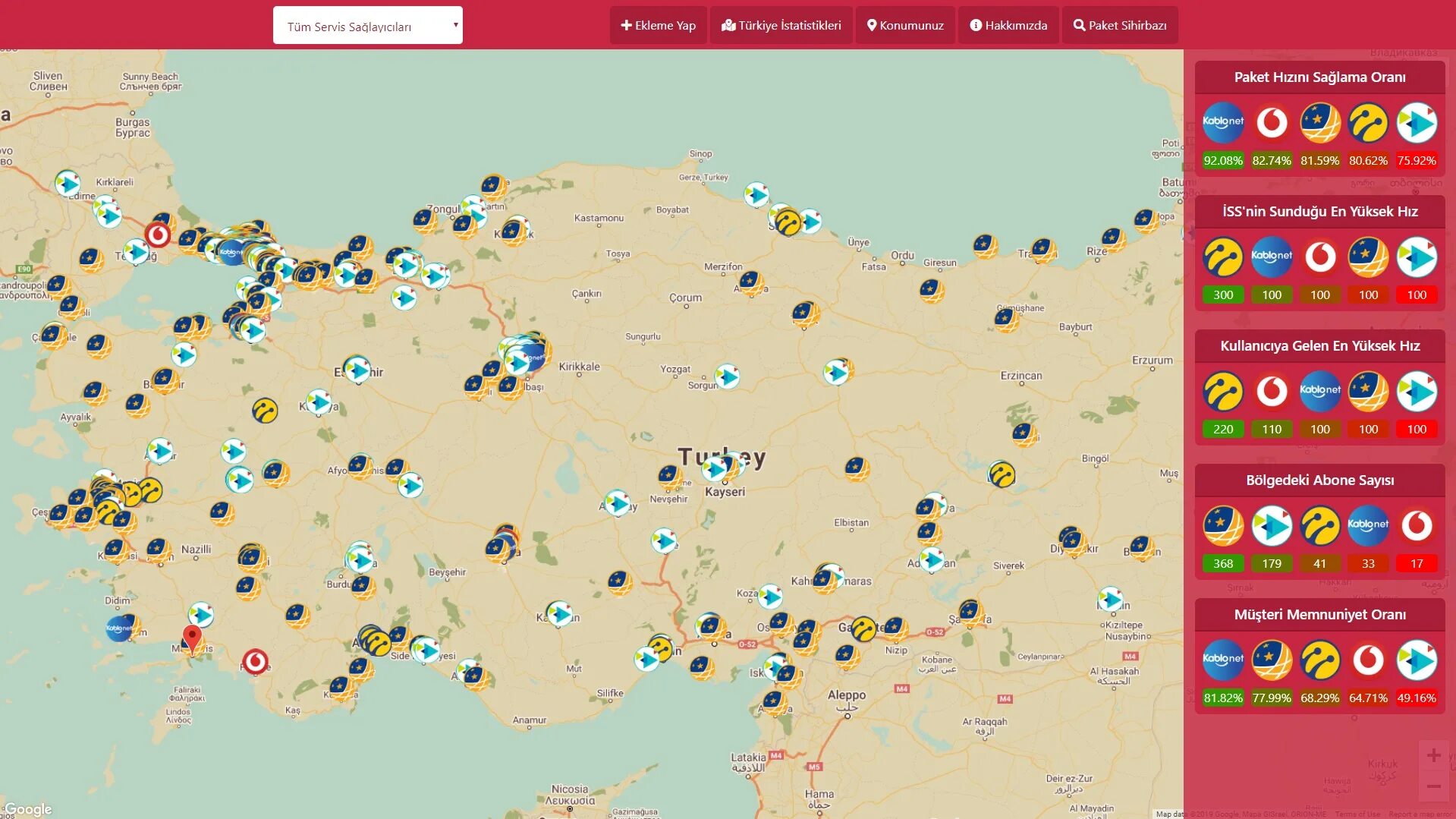Click the 368 subscriber count badge
This screenshot has height=819, width=1456.
1223,564
